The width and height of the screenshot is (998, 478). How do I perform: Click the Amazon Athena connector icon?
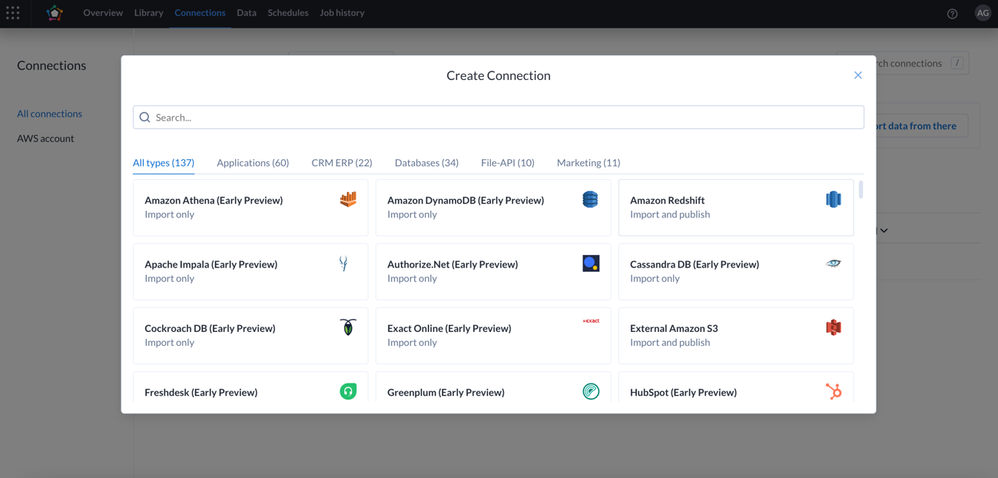click(348, 199)
